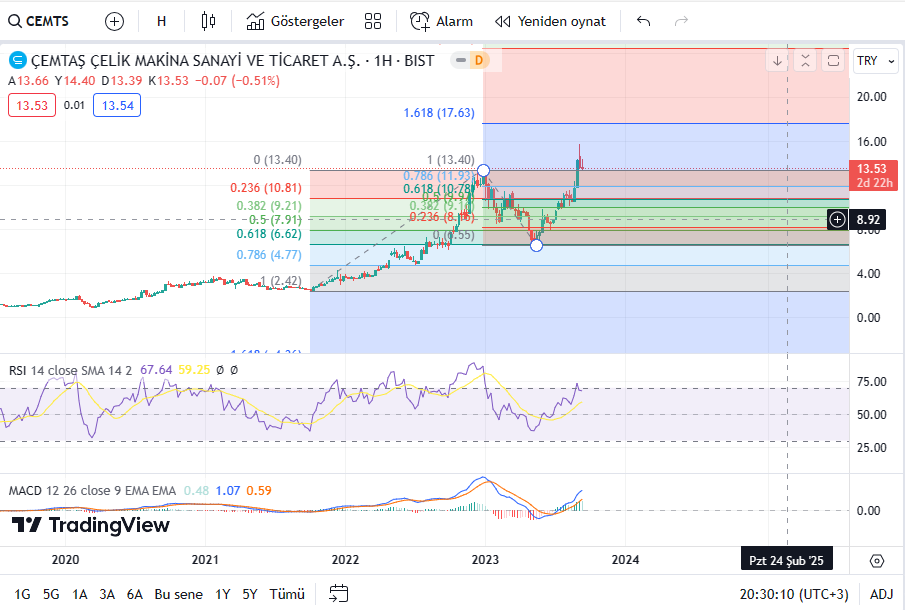Image resolution: width=905 pixels, height=610 pixels.
Task: Click the 0.236 (10.81) Fibonacci label
Action: [266, 188]
